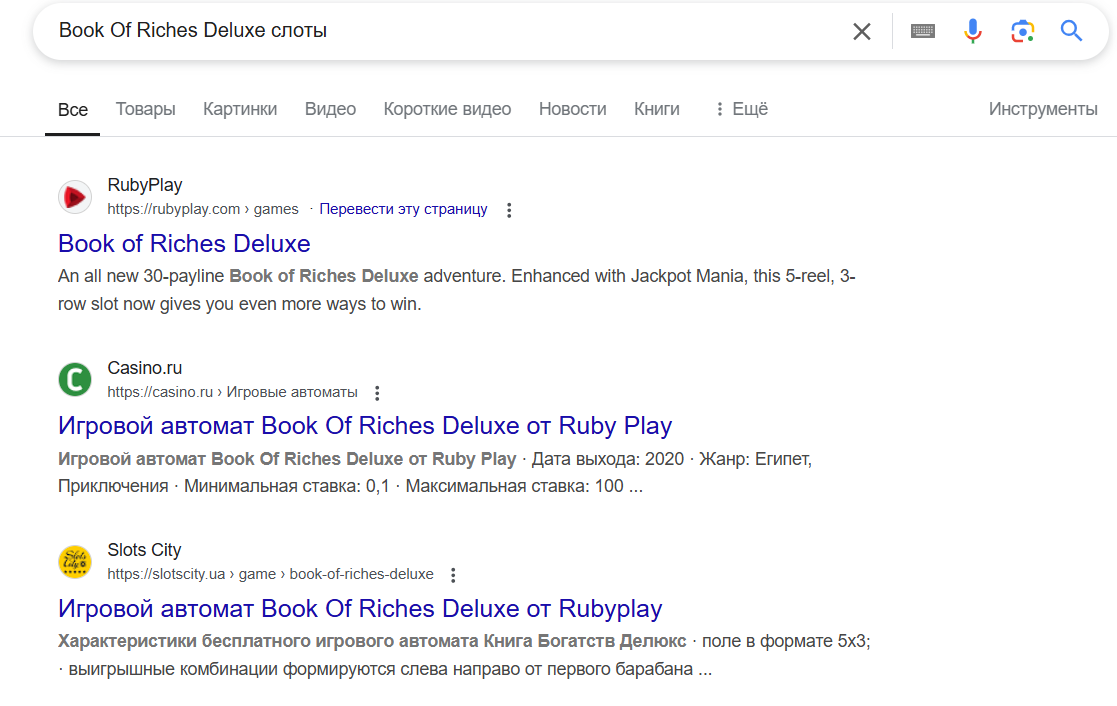The width and height of the screenshot is (1117, 706).
Task: Switch to the Видео tab
Action: point(331,109)
